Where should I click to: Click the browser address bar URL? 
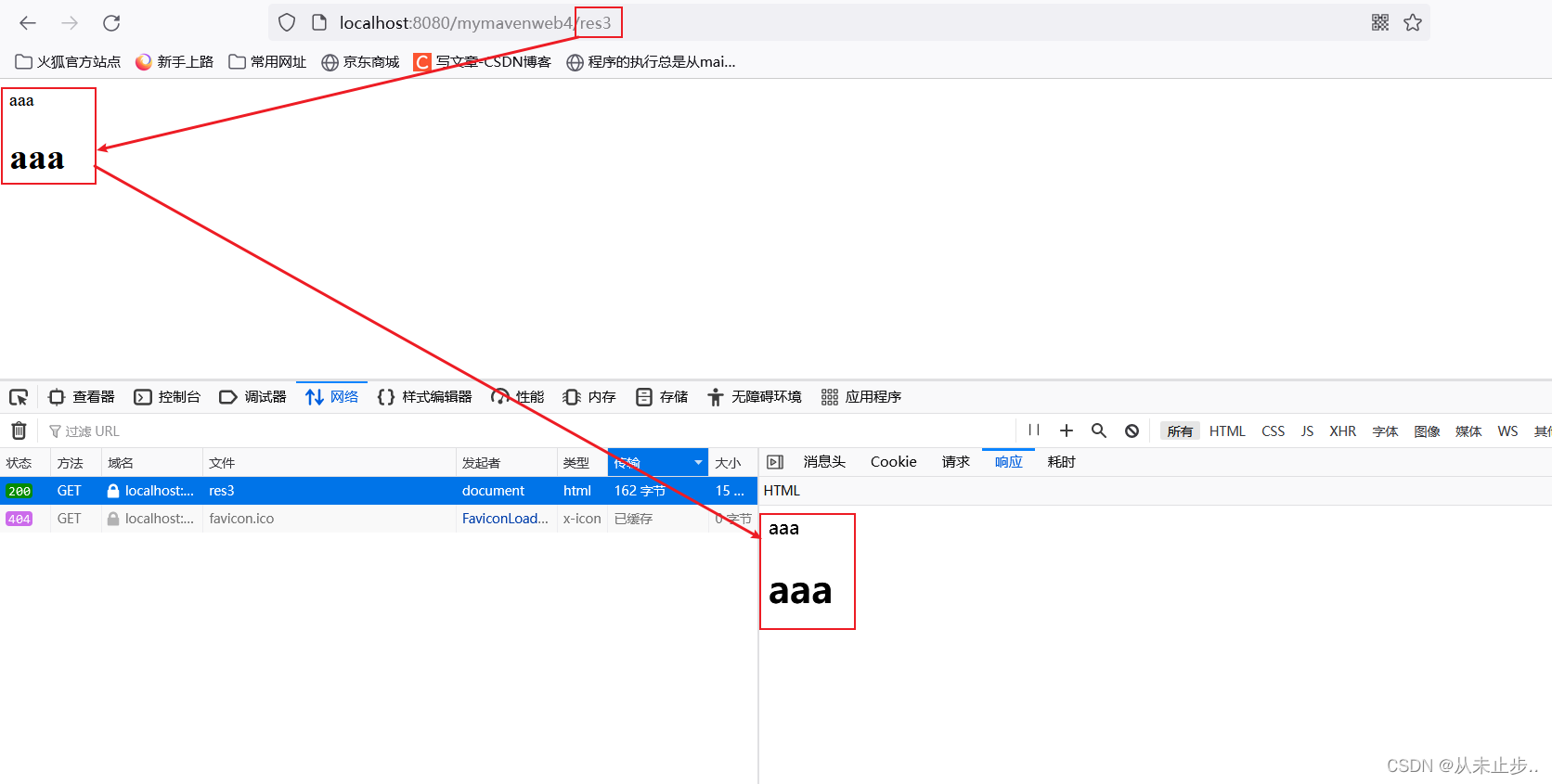tap(475, 23)
